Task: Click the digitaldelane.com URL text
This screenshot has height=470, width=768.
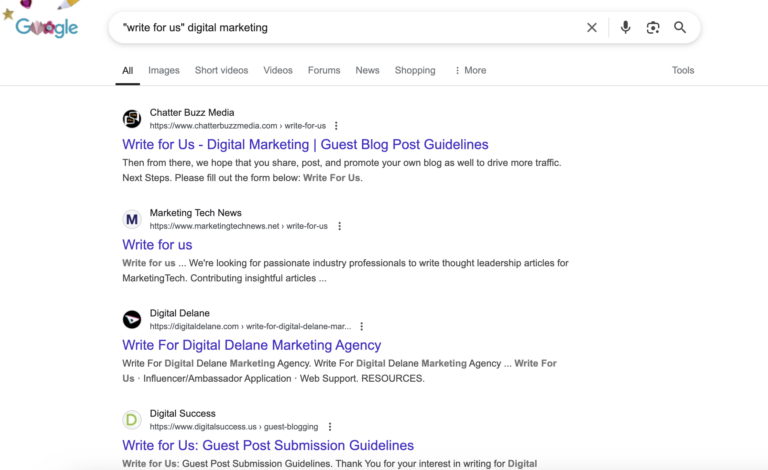Action: click(x=250, y=327)
